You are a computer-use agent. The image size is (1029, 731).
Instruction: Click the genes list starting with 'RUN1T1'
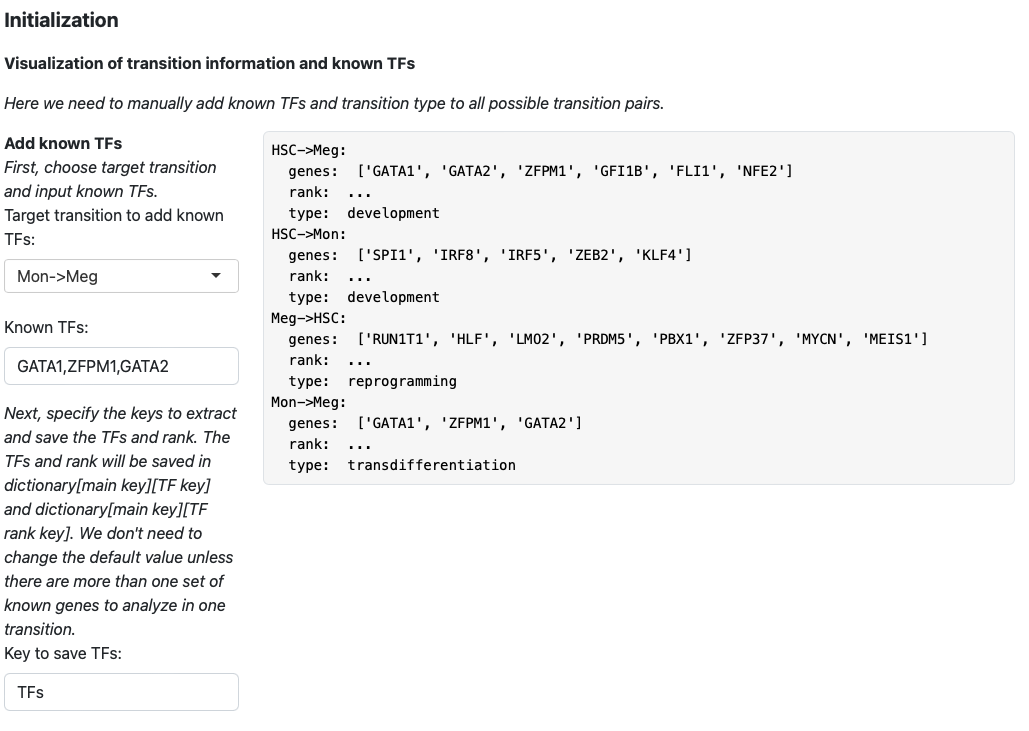[x=642, y=339]
